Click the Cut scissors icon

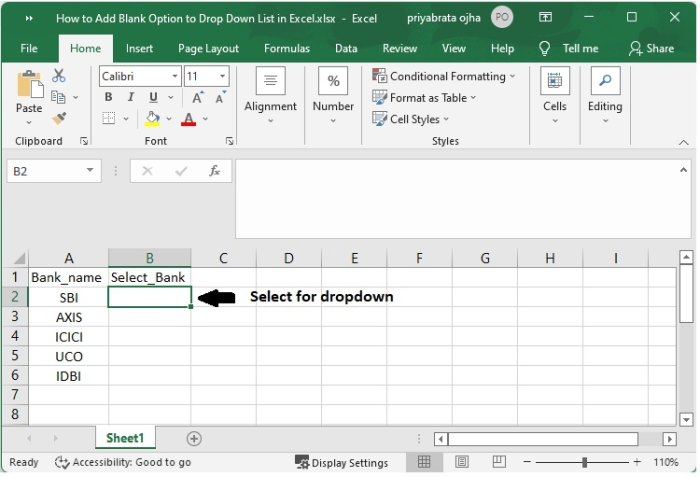(59, 76)
